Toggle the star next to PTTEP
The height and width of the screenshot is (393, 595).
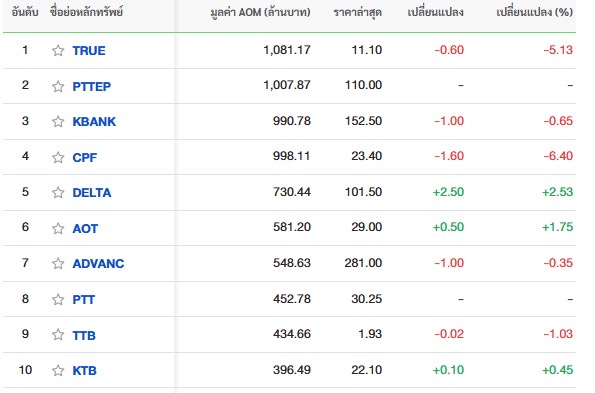pyautogui.click(x=58, y=86)
